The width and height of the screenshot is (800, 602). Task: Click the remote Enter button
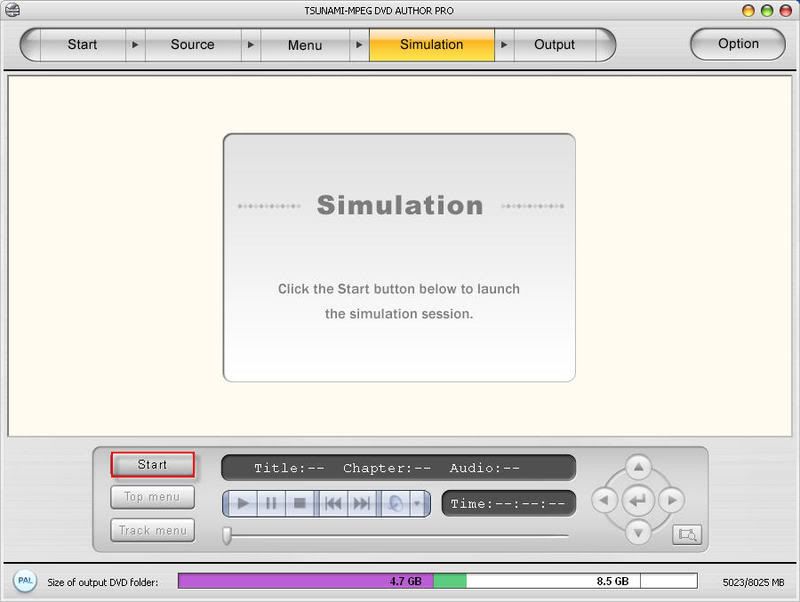tap(638, 500)
